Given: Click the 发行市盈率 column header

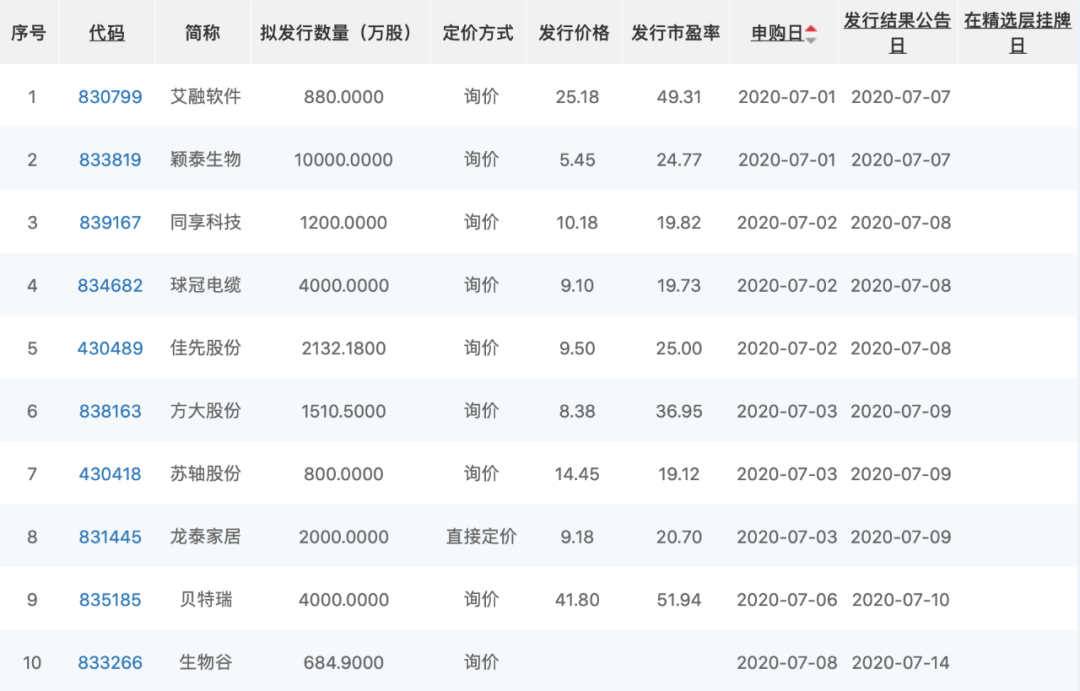Looking at the screenshot, I should [x=675, y=33].
